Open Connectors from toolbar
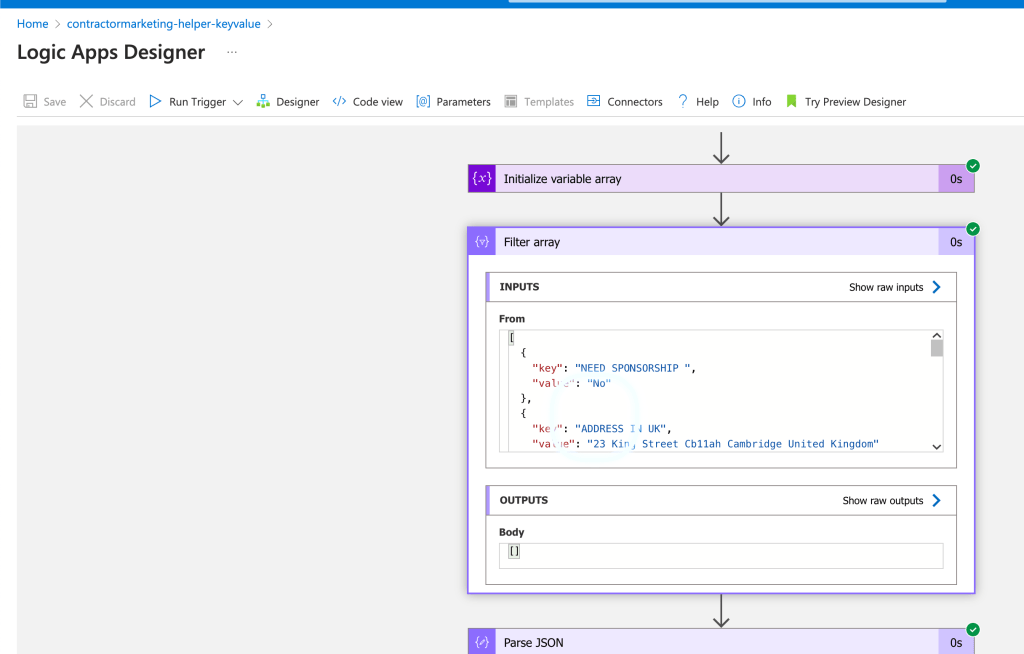Screen dimensions: 1024x654 [624, 101]
